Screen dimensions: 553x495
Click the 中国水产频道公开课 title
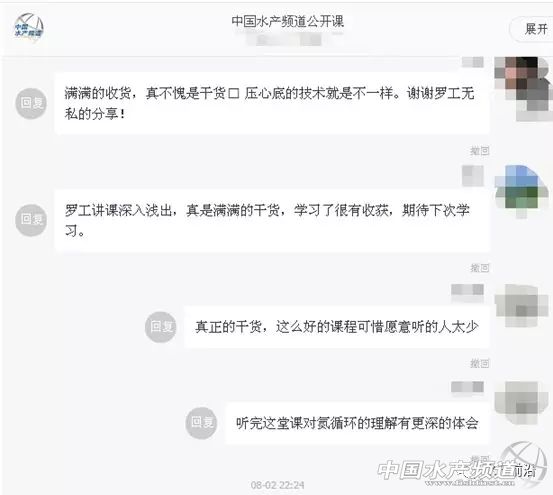pos(288,22)
